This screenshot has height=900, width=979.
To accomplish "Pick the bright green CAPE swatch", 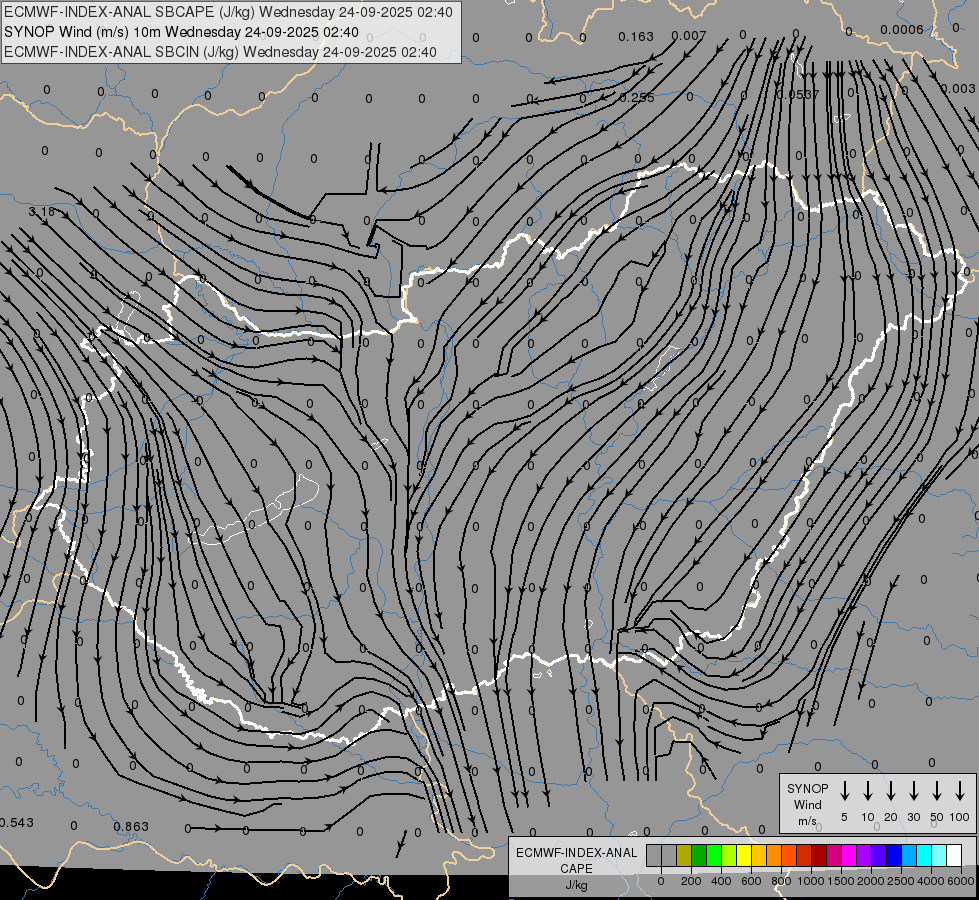I will pos(714,855).
